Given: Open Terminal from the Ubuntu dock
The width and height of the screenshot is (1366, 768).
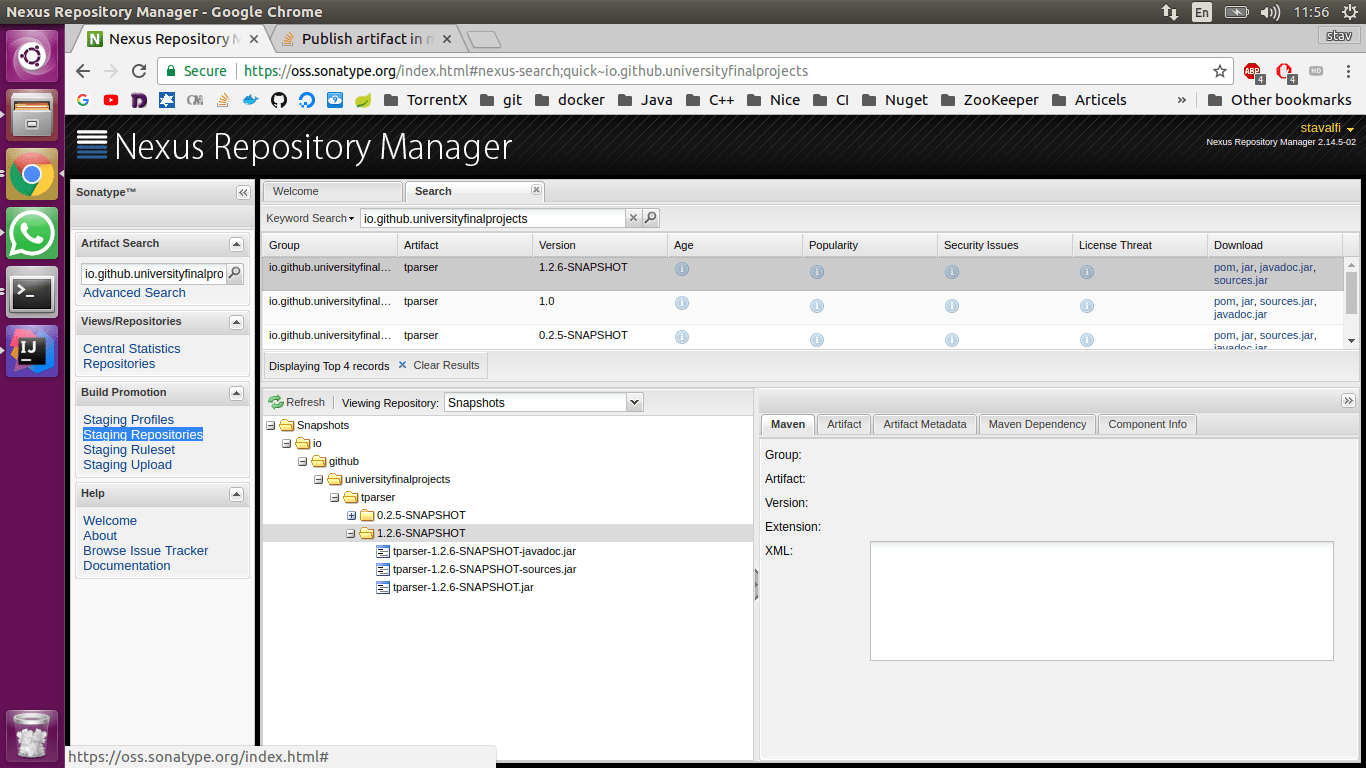Looking at the screenshot, I should (x=32, y=292).
